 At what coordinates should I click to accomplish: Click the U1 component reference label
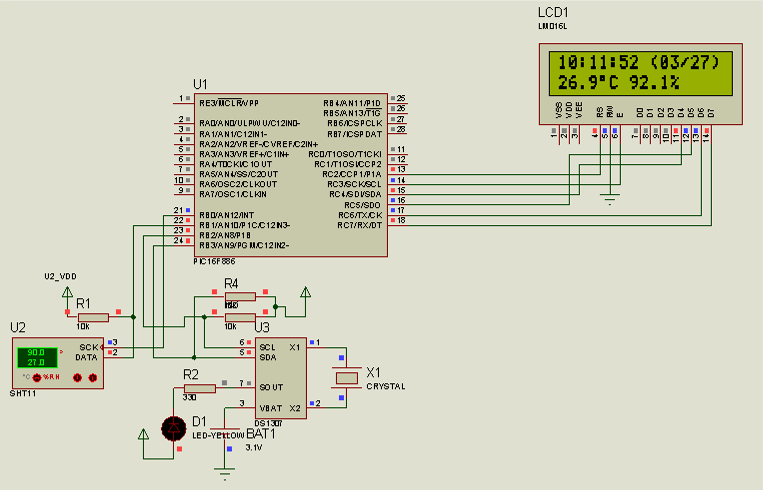200,84
